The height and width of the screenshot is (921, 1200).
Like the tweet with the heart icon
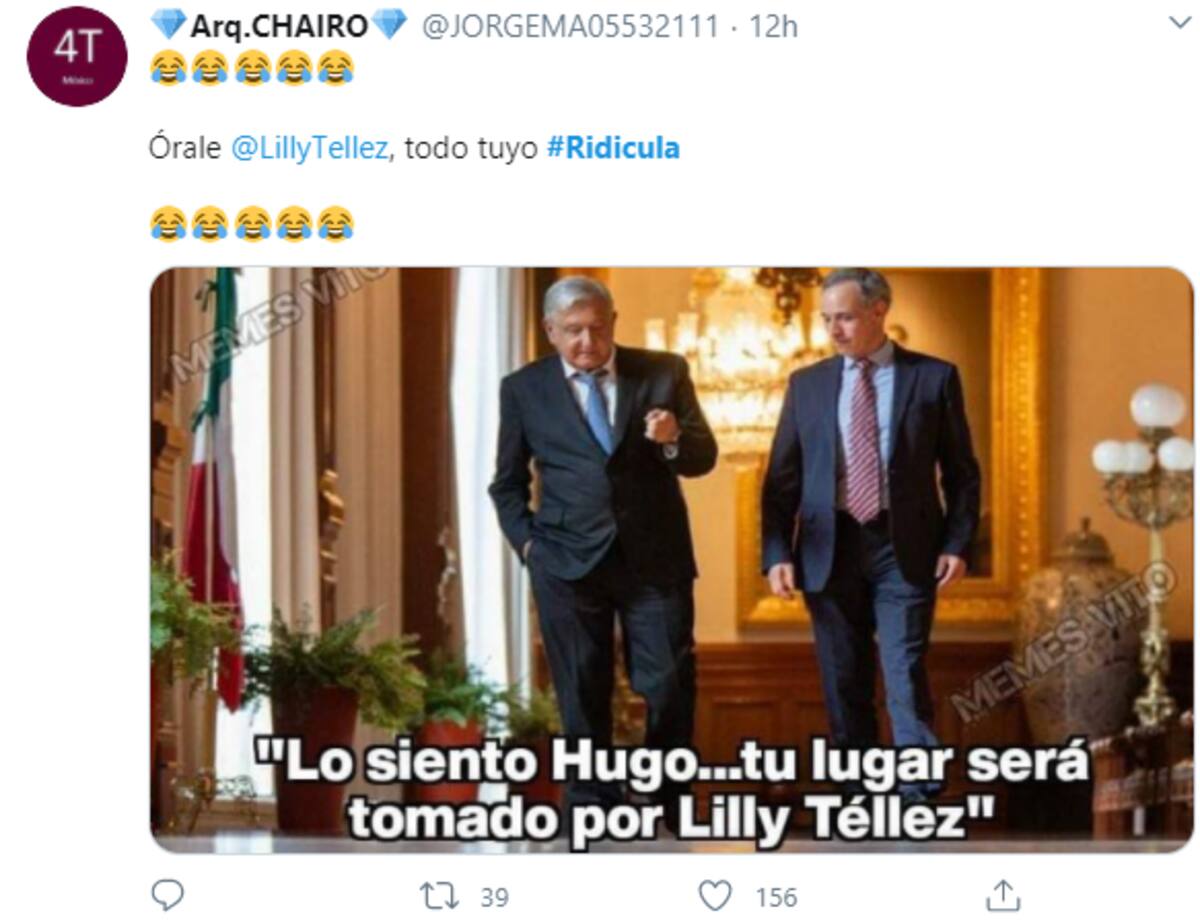(714, 896)
